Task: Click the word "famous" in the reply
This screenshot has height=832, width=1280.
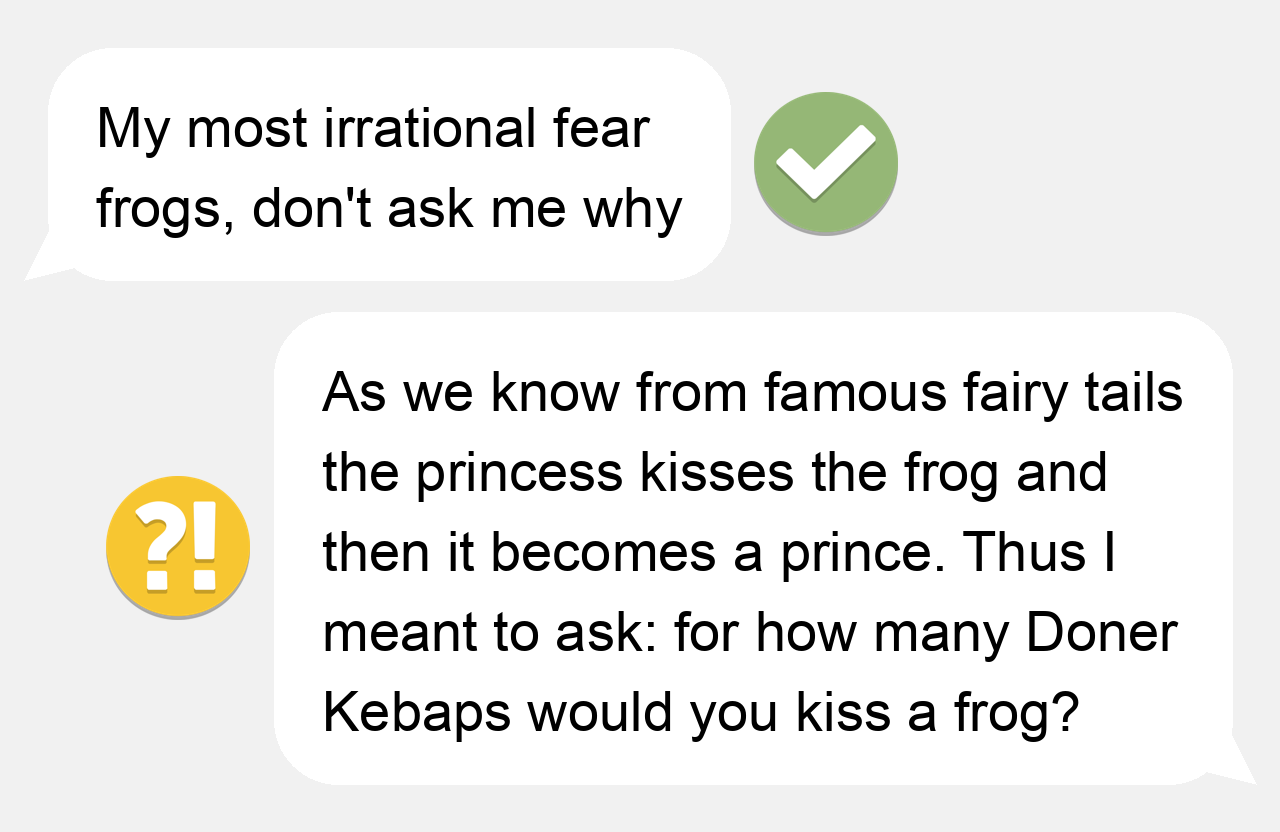Action: coord(854,393)
